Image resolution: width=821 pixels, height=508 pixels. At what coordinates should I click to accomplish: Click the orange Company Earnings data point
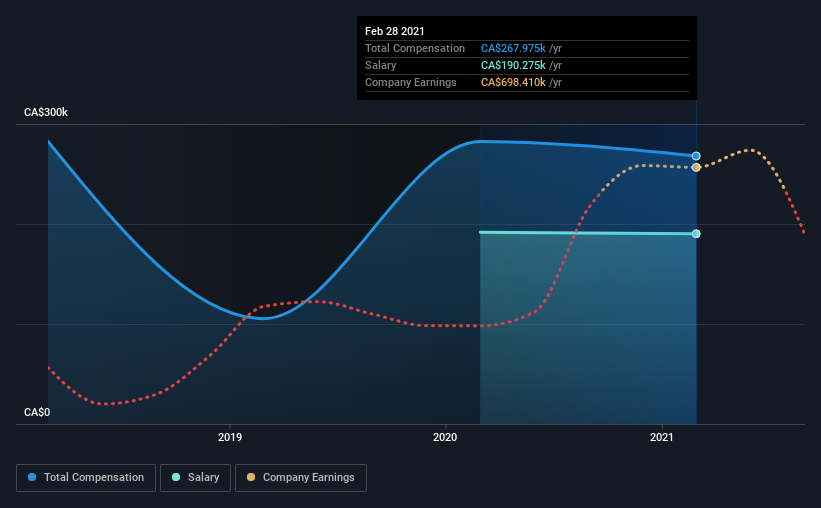point(696,168)
